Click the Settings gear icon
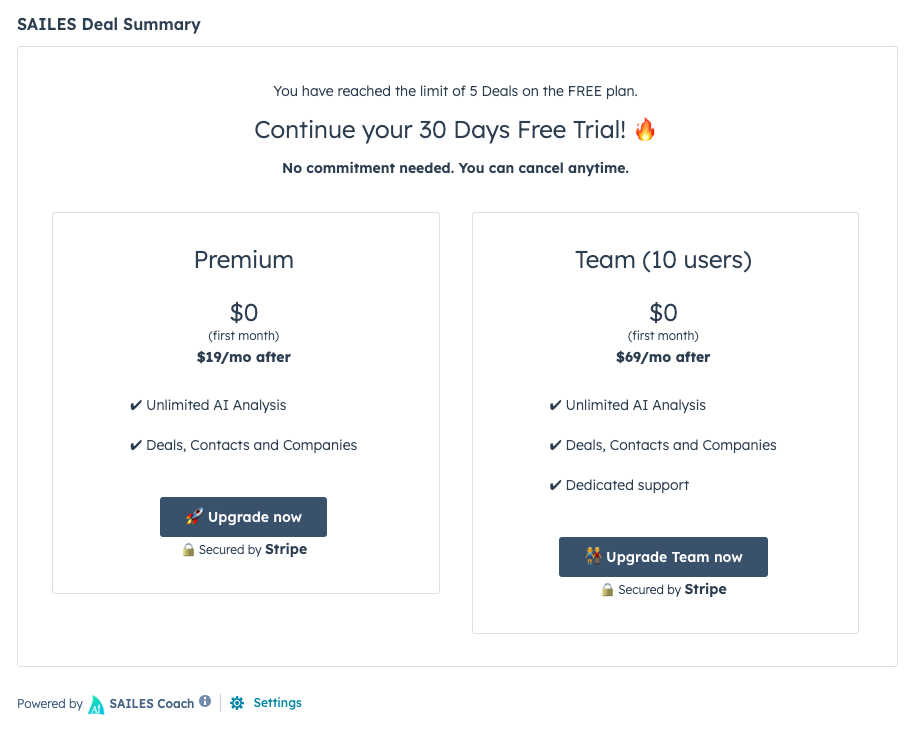The width and height of the screenshot is (919, 733). pos(237,703)
